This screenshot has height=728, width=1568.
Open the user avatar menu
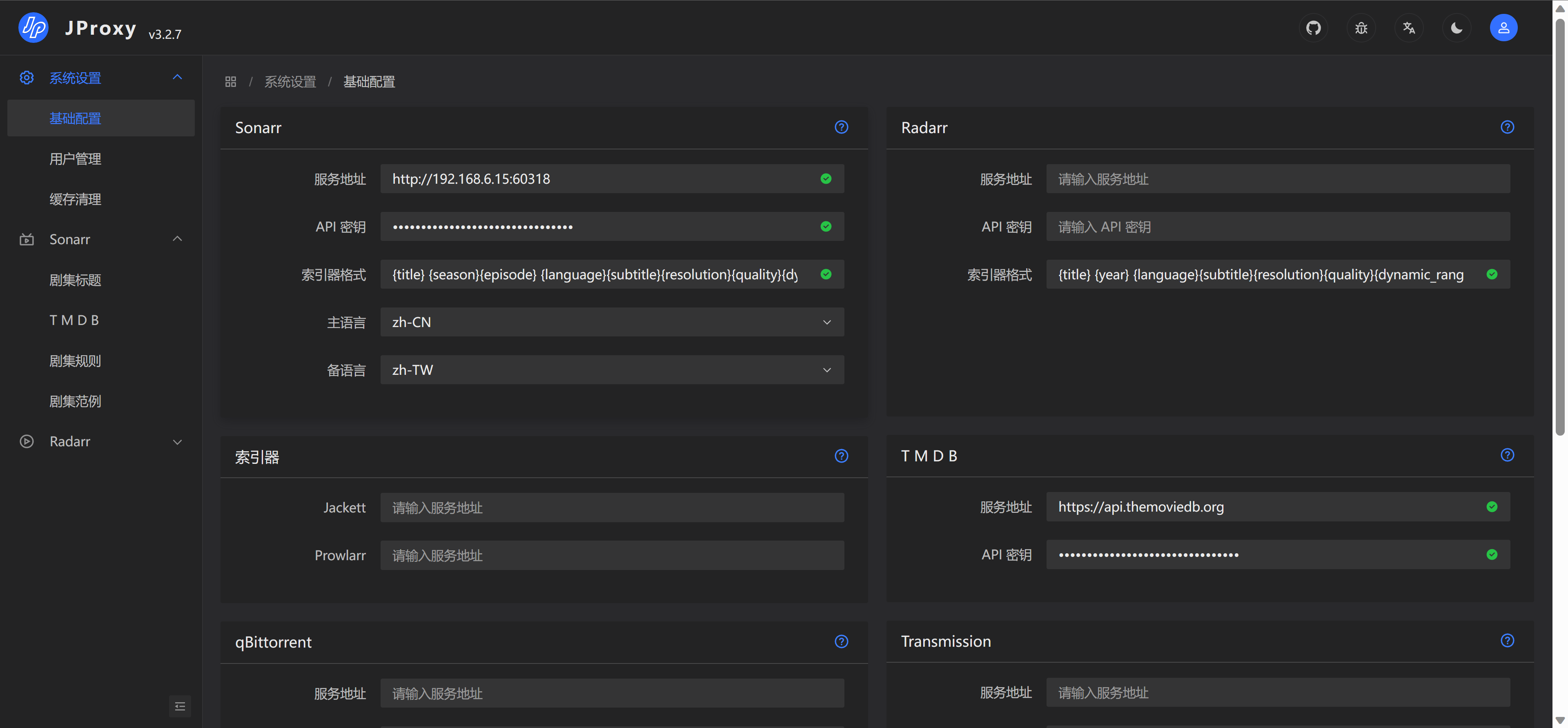tap(1503, 27)
